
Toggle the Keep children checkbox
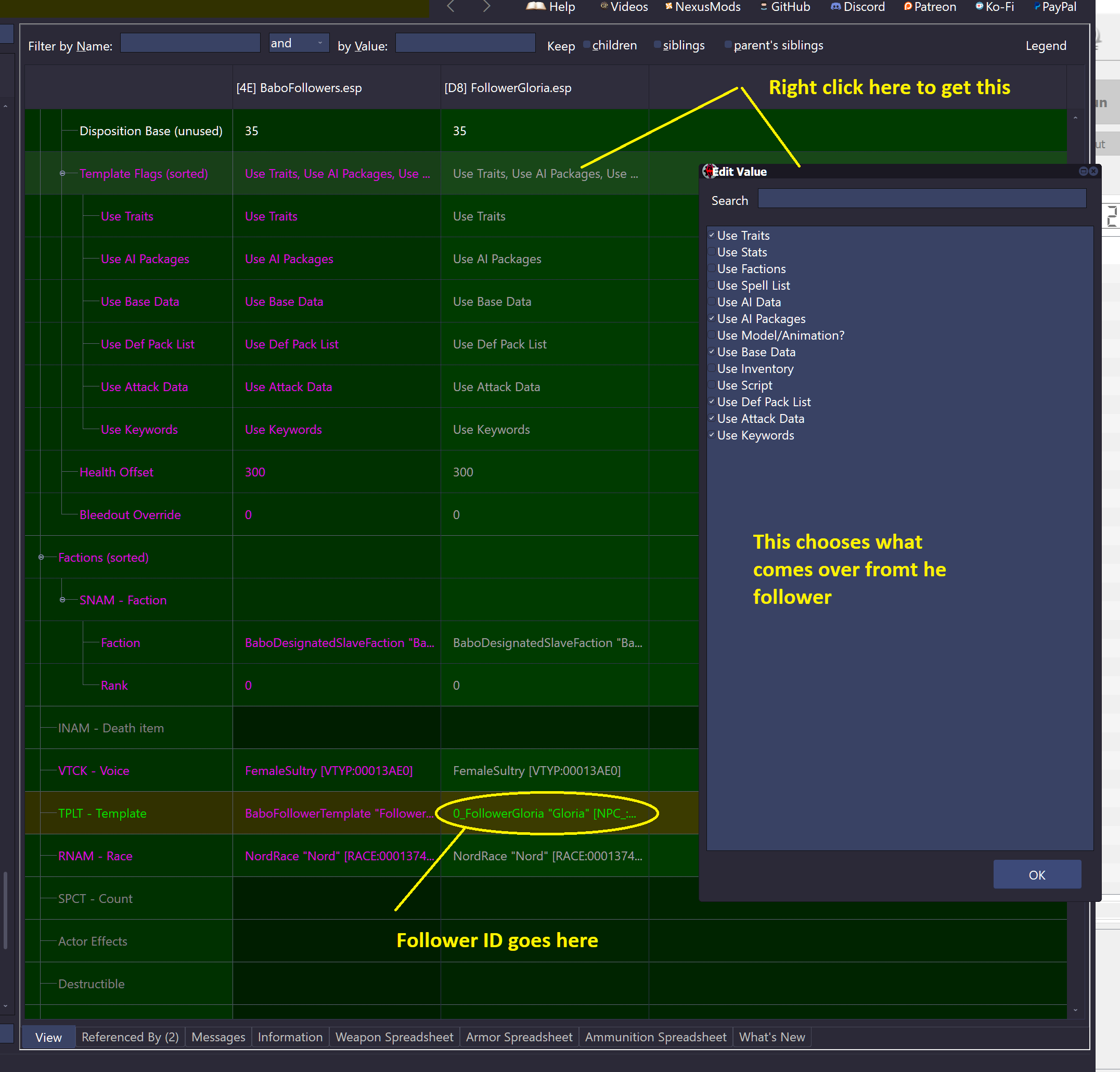[x=586, y=45]
